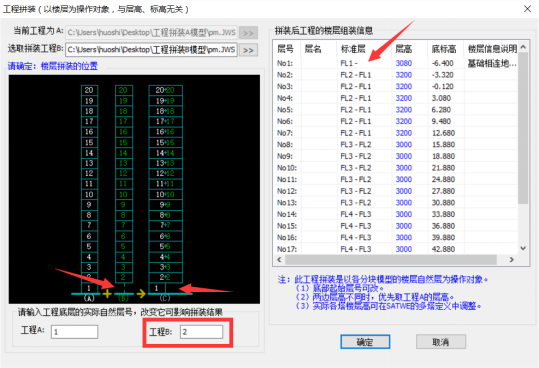Click the 底标高 column header
Image resolution: width=539 pixels, height=368 pixels.
point(444,49)
